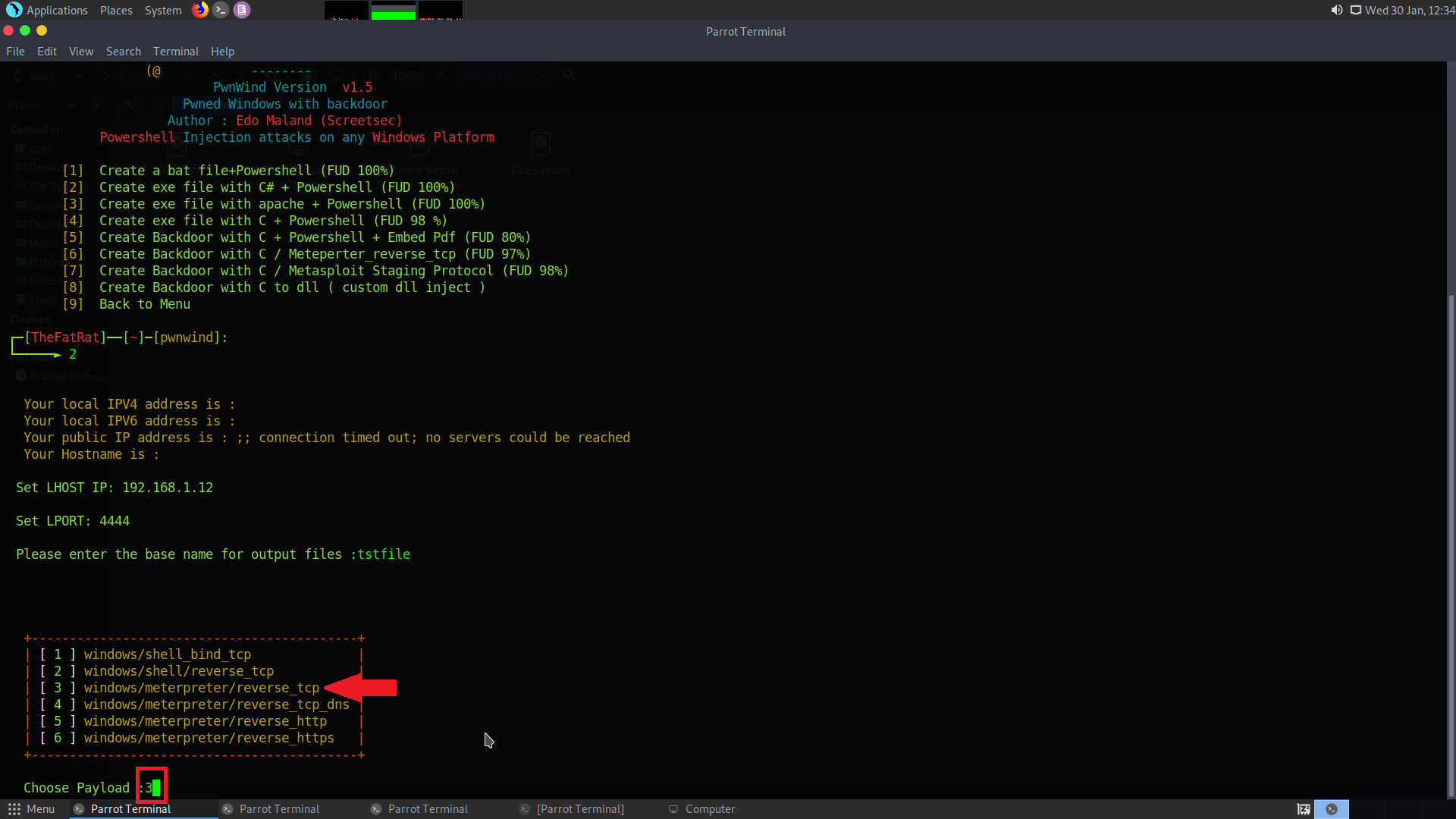Click the keyboard layout icon in the taskbar tray
The width and height of the screenshot is (1456, 819).
coord(1304,809)
